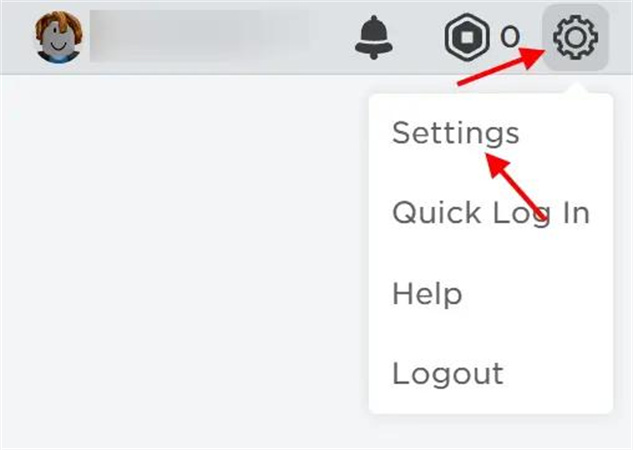The image size is (633, 450).
Task: Click the gear icon in header
Action: point(575,38)
